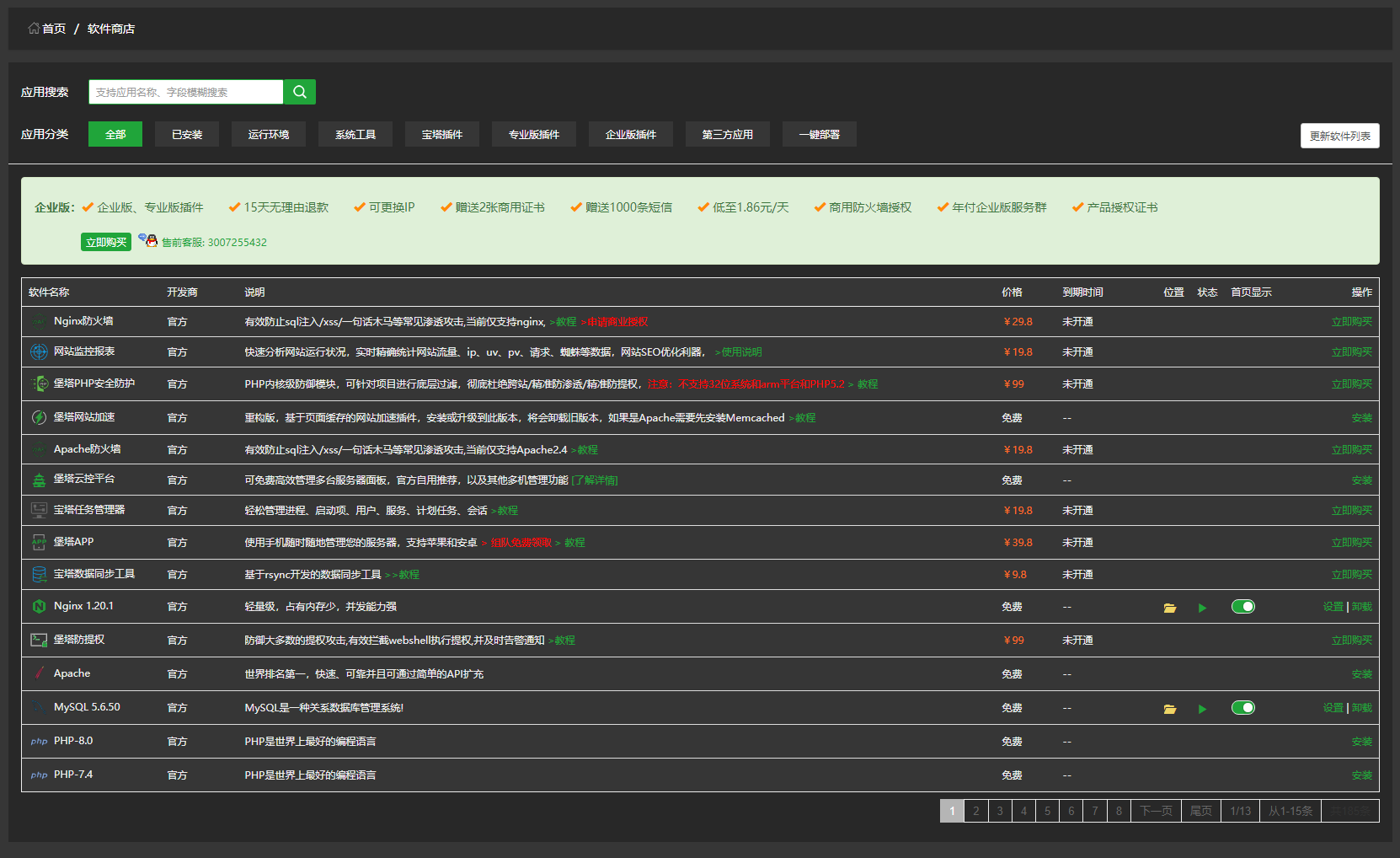Open the 企业版插件 category
The height and width of the screenshot is (858, 1400).
631,134
